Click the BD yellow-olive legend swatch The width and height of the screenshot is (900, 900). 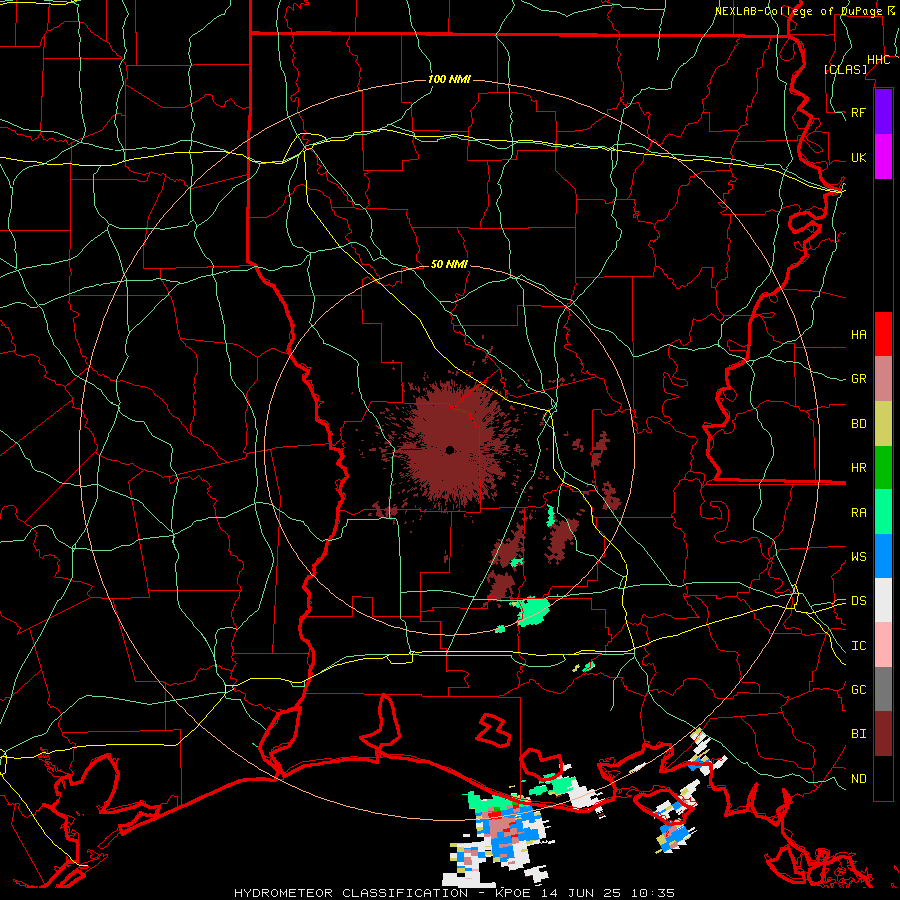[883, 424]
